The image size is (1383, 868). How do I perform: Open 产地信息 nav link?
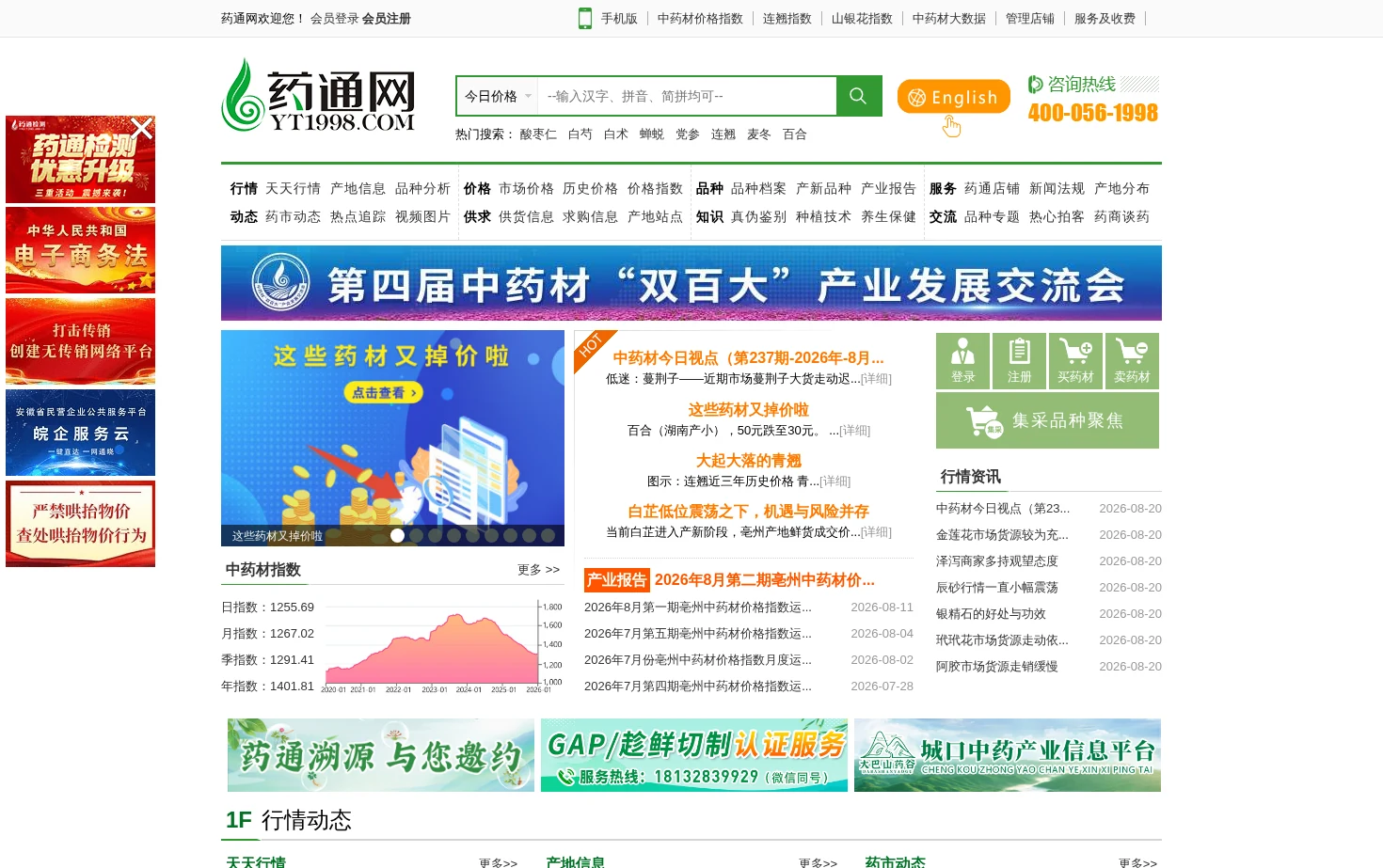click(358, 188)
